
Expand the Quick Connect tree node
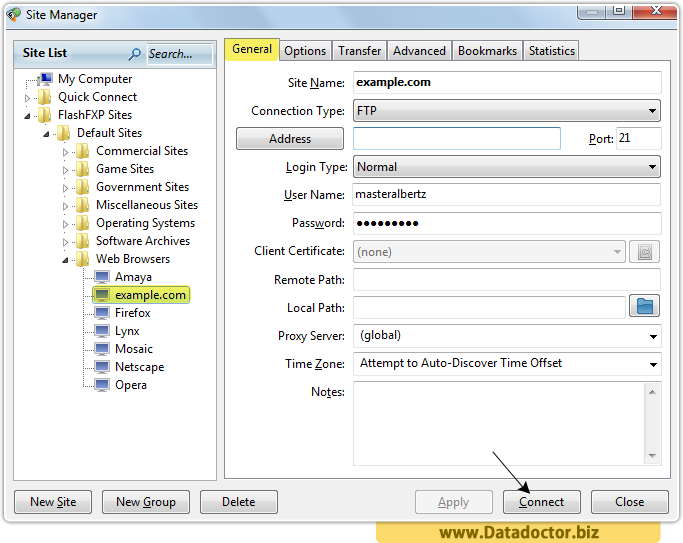coord(27,98)
